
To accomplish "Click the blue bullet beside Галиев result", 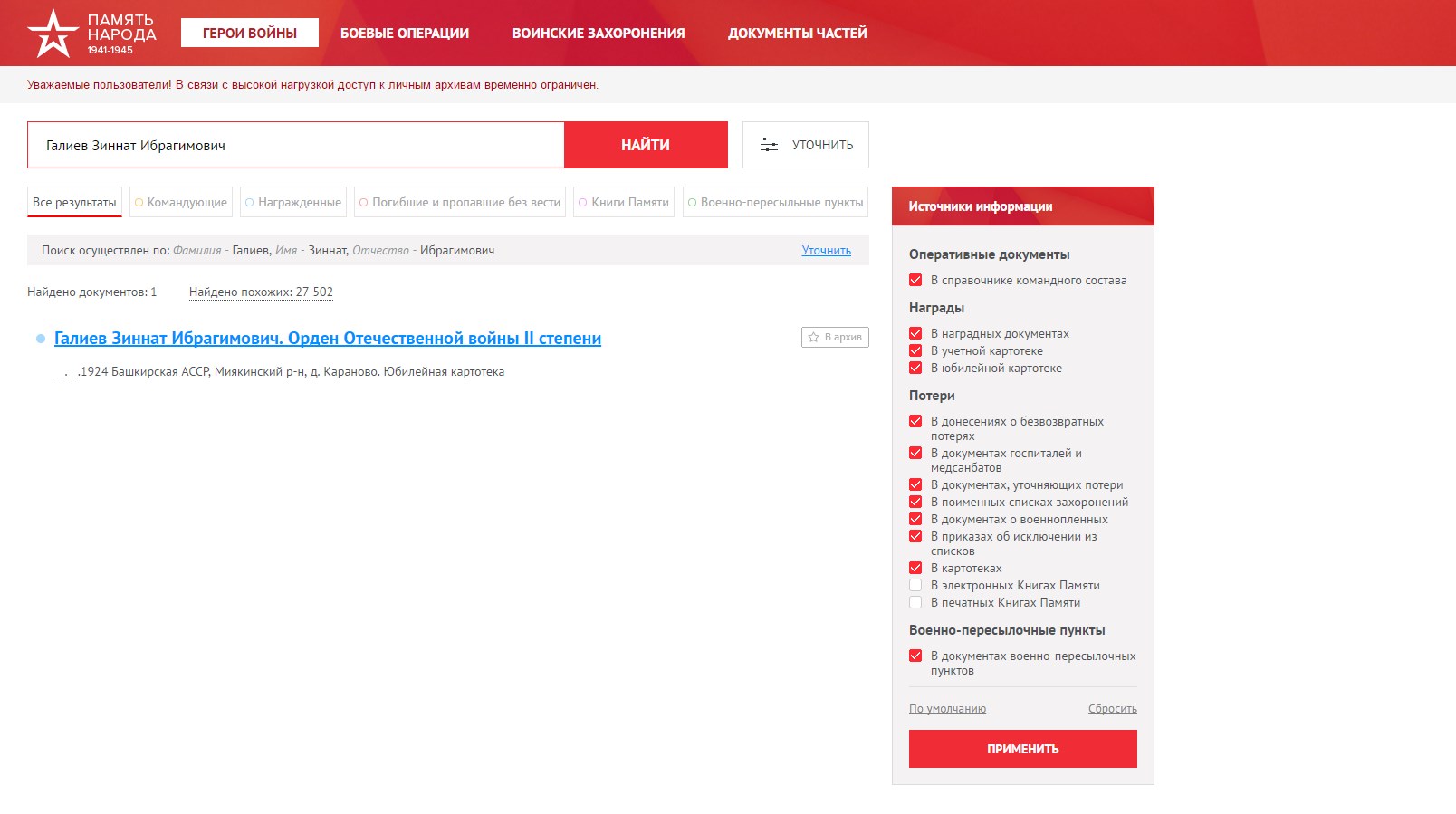I will (x=41, y=339).
